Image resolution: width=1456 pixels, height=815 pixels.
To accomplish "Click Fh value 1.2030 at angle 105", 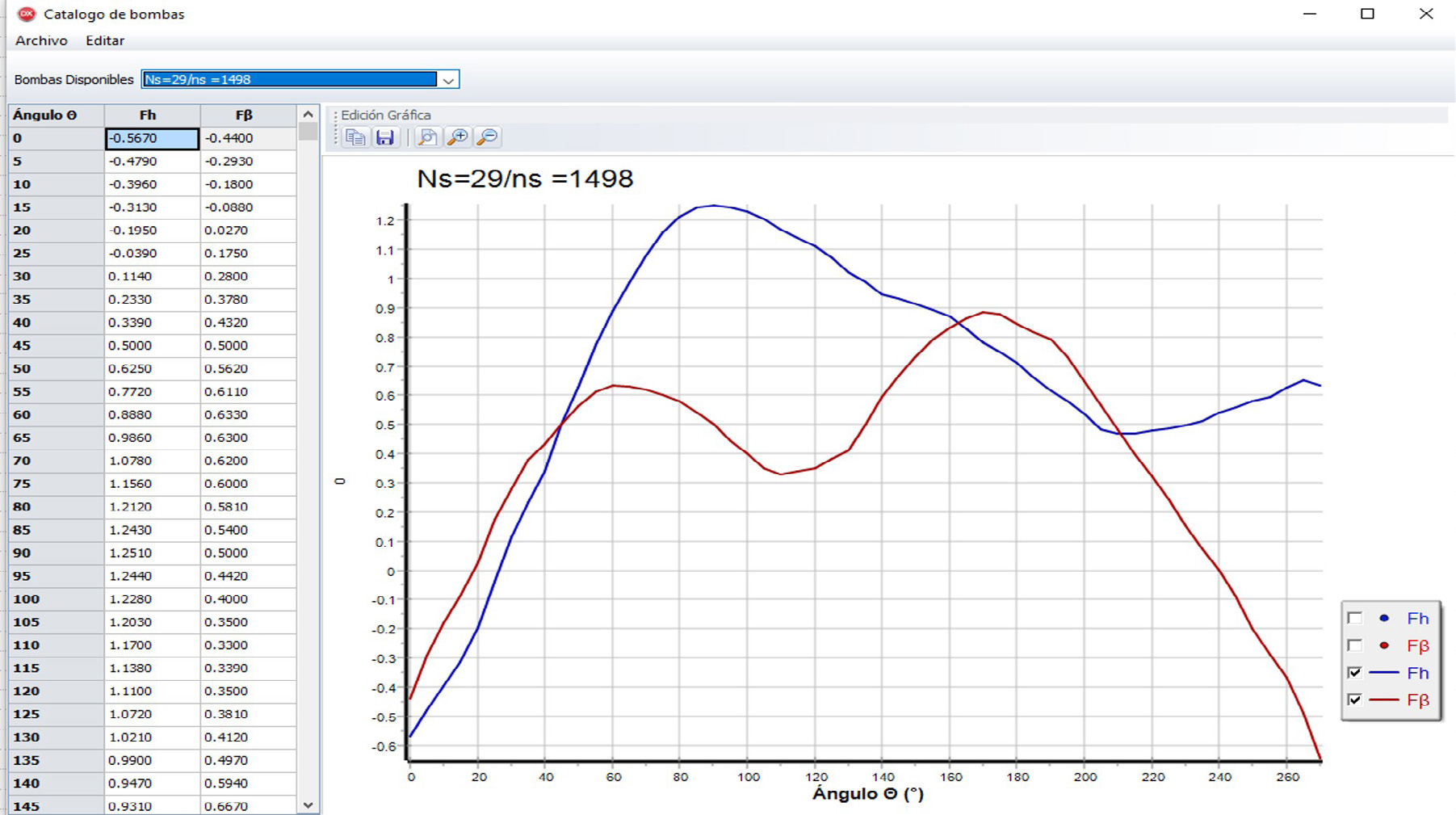I will coord(152,622).
